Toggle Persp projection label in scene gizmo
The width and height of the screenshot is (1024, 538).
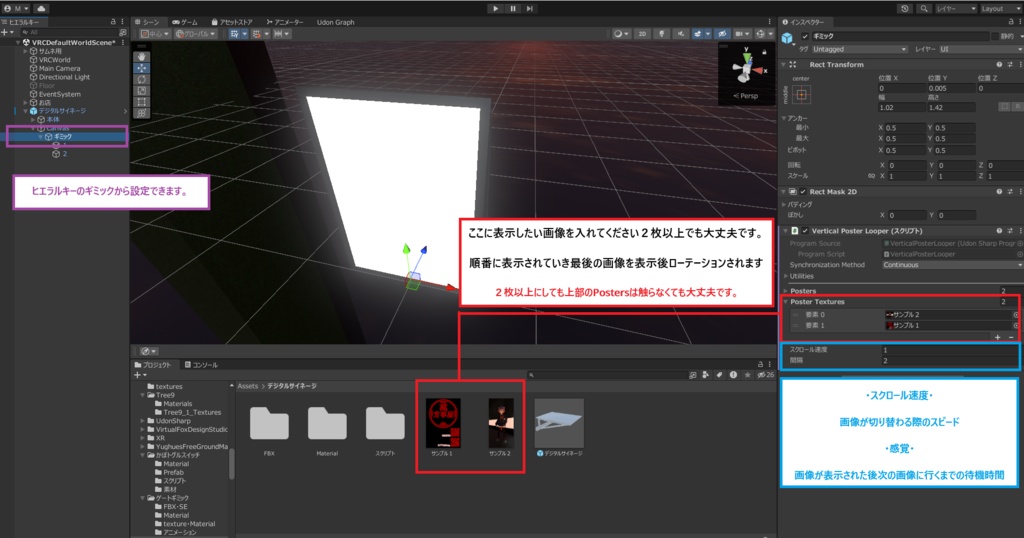746,96
